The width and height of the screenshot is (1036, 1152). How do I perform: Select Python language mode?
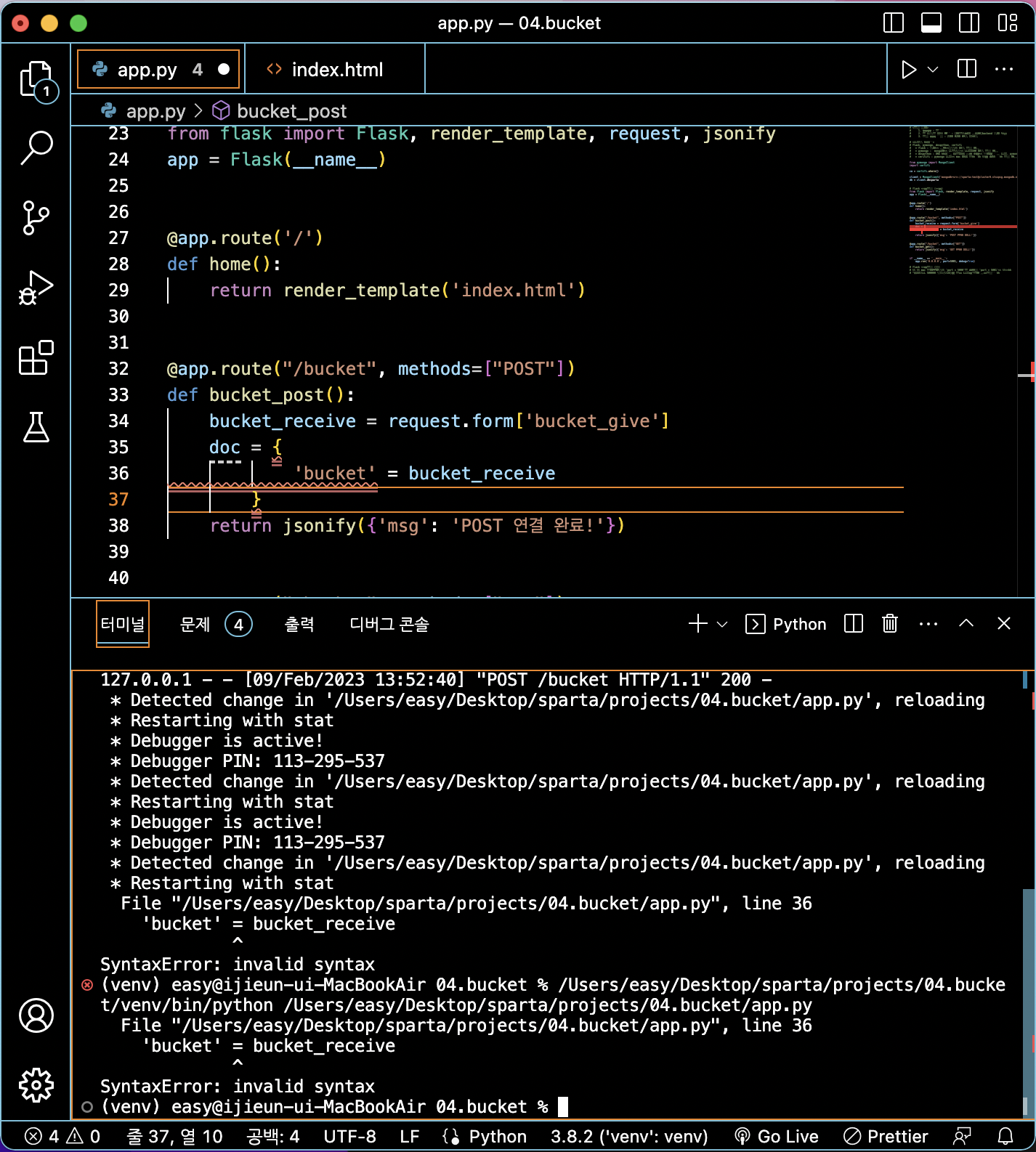[x=498, y=1136]
